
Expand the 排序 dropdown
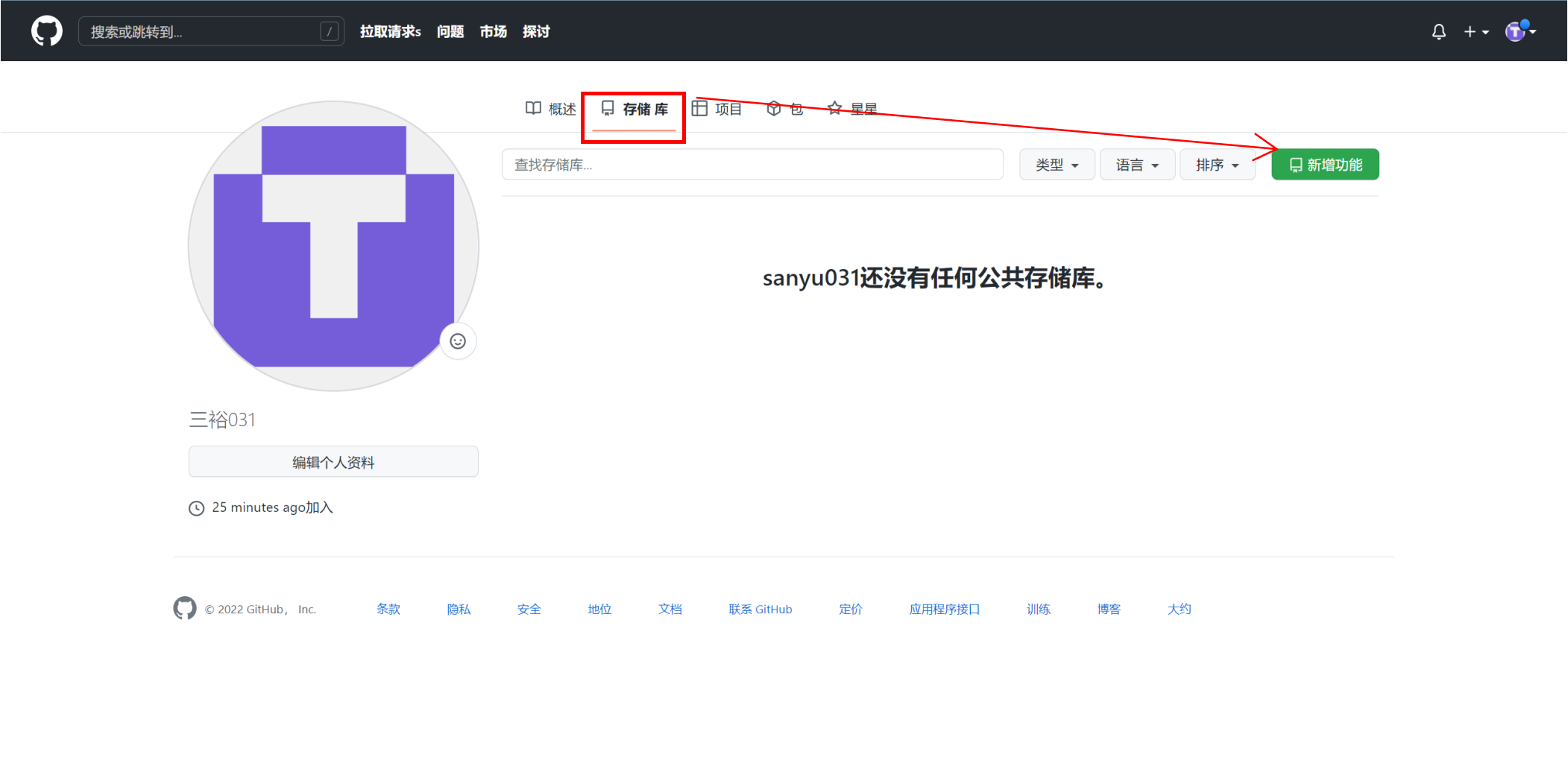point(1217,165)
